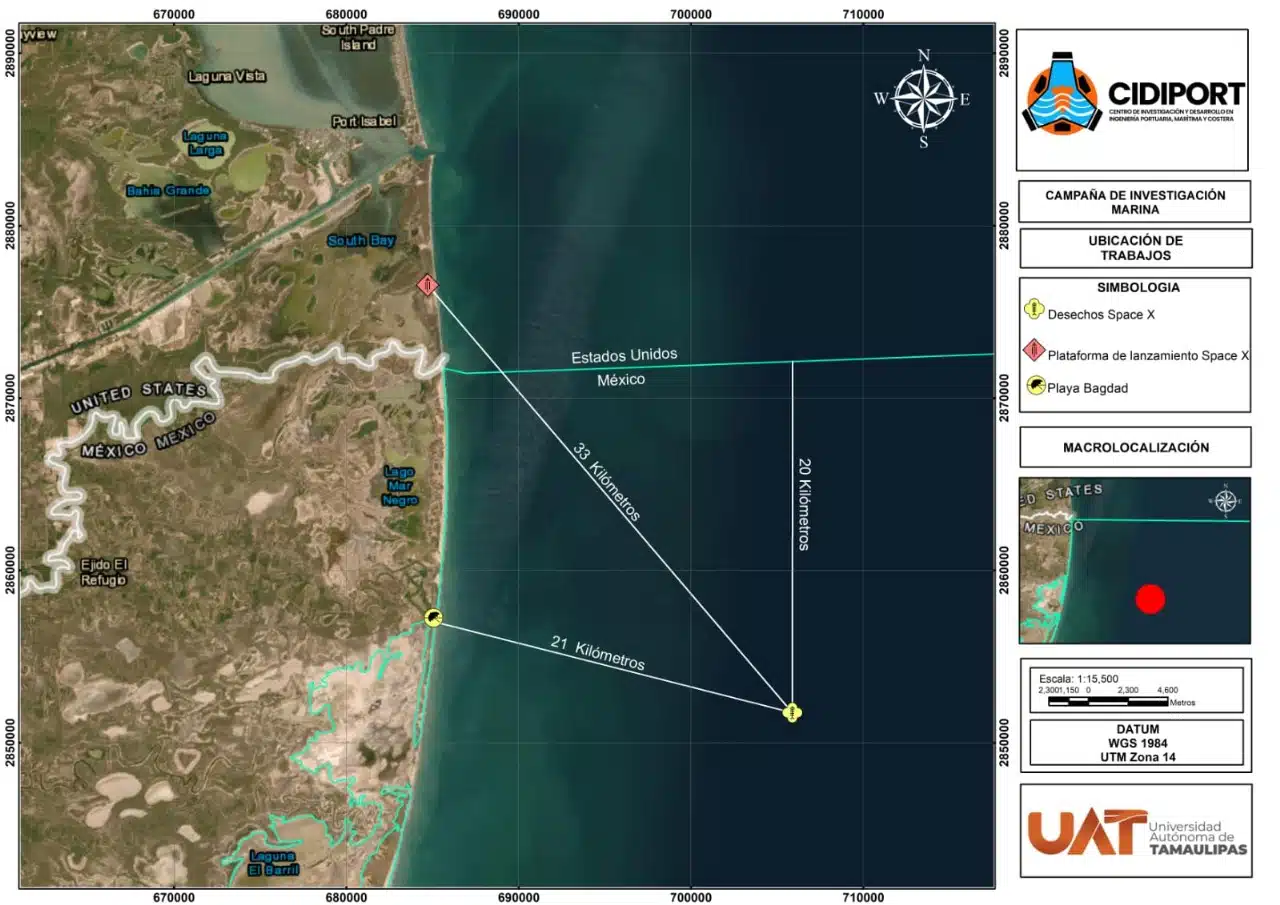Image resolution: width=1280 pixels, height=905 pixels.
Task: Click the Playa Bagdad marker on the coastline
Action: click(x=433, y=618)
